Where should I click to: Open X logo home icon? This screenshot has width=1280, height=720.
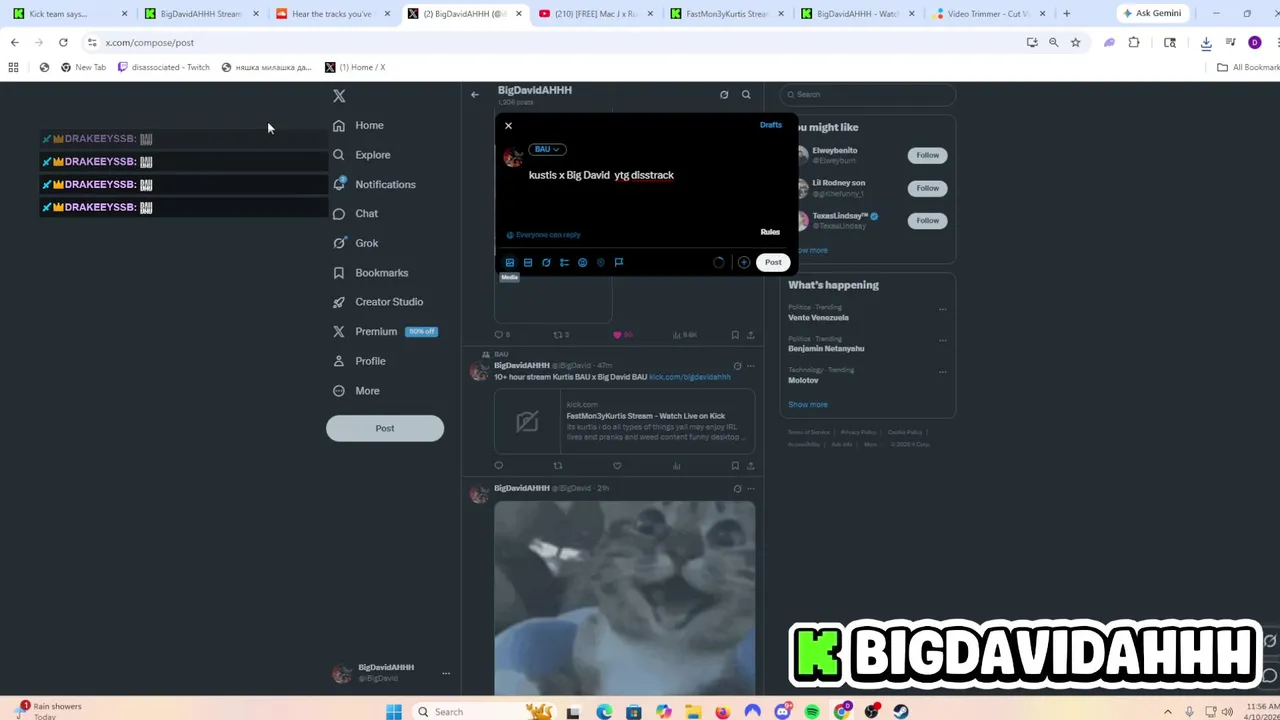point(339,96)
